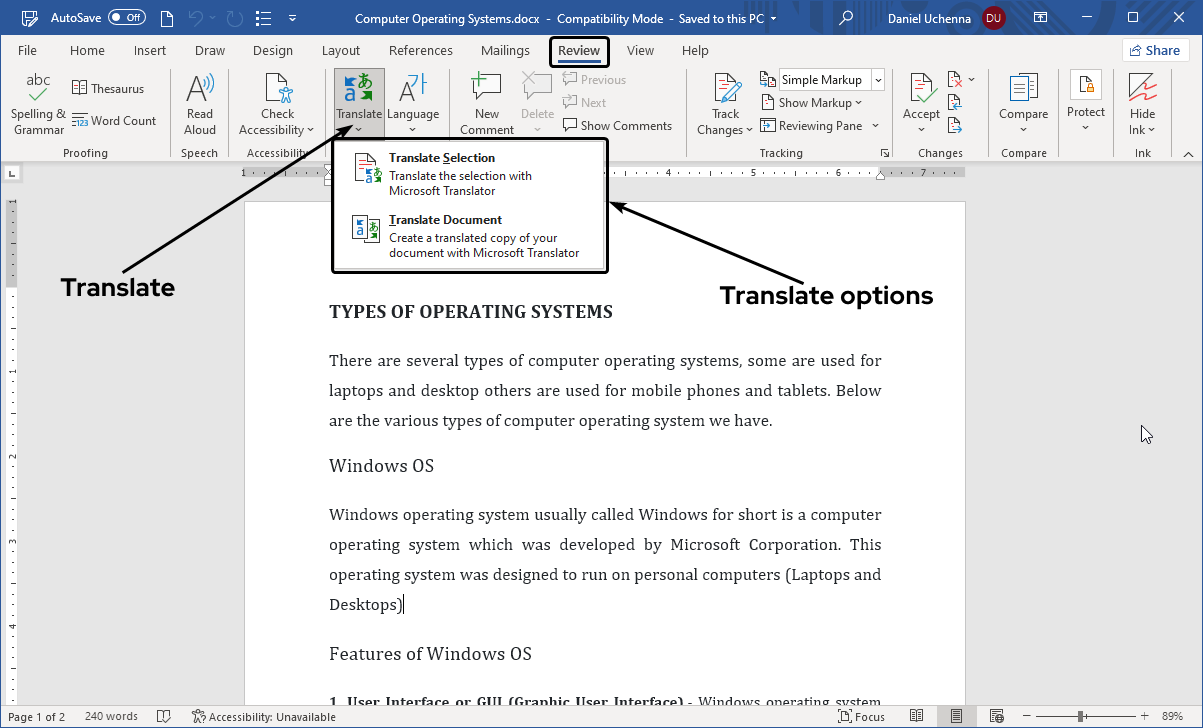Select Translate Document from the menu
The height and width of the screenshot is (728, 1203).
(445, 220)
